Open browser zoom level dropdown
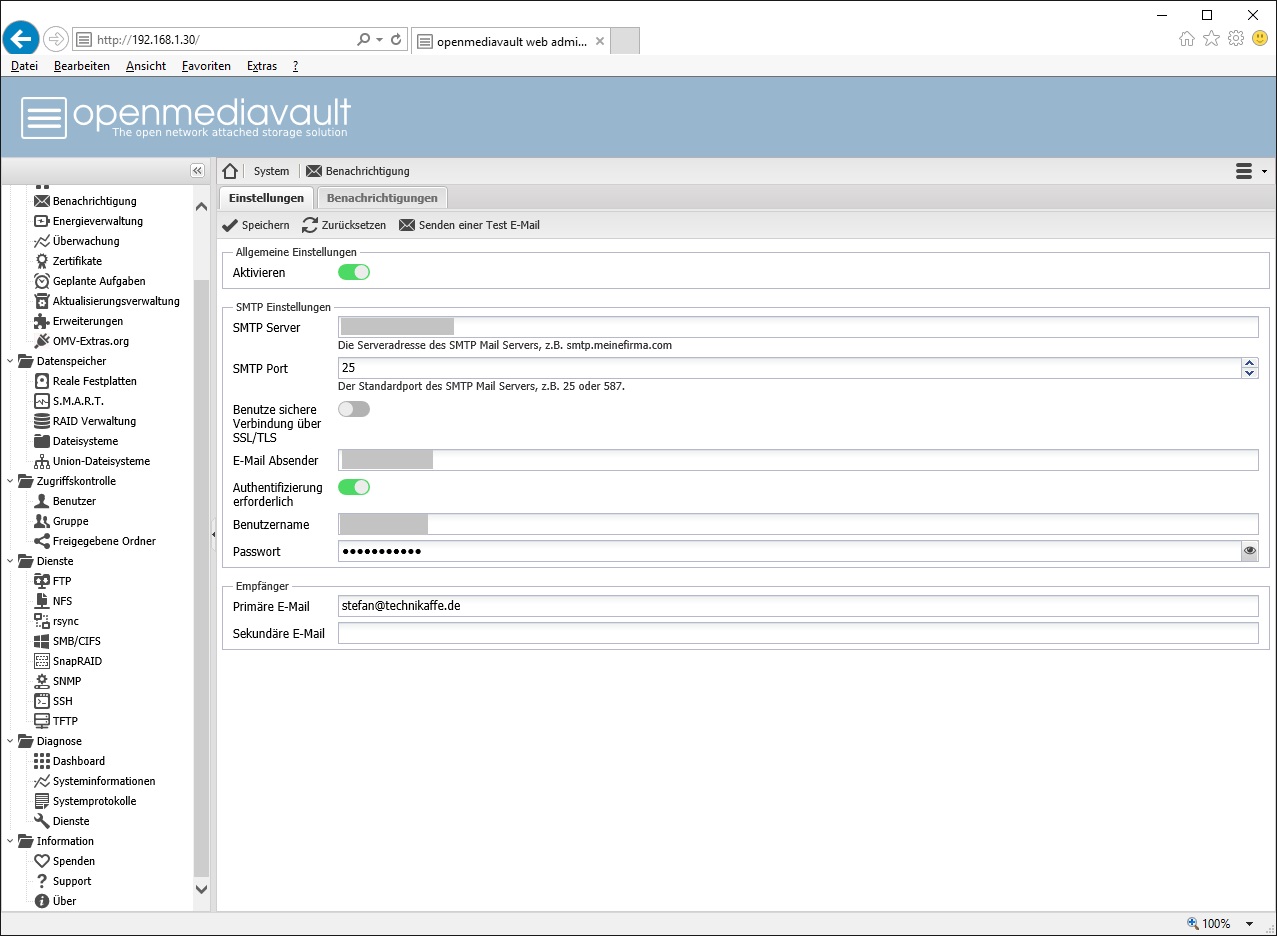1277x936 pixels. pos(1249,924)
